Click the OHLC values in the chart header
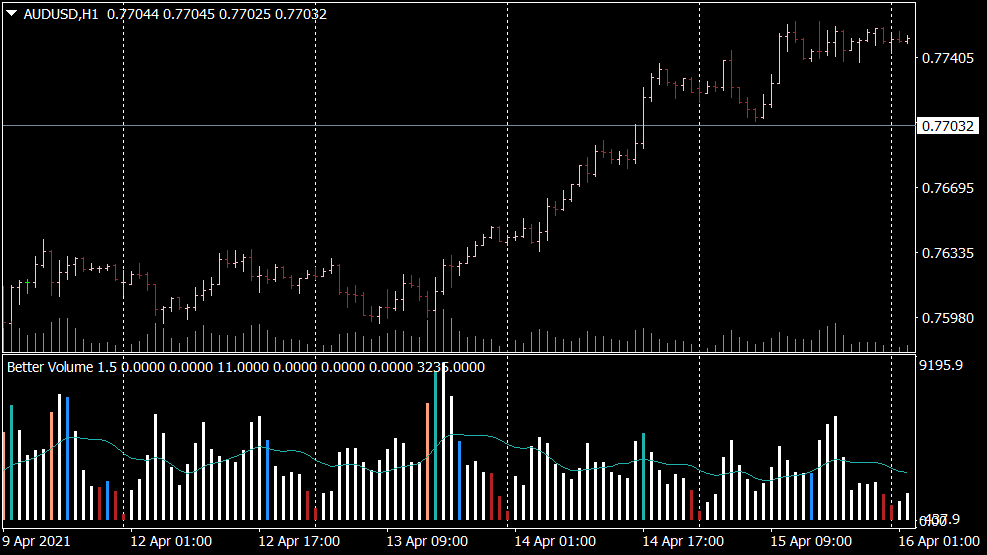The height and width of the screenshot is (555, 987). [x=216, y=14]
